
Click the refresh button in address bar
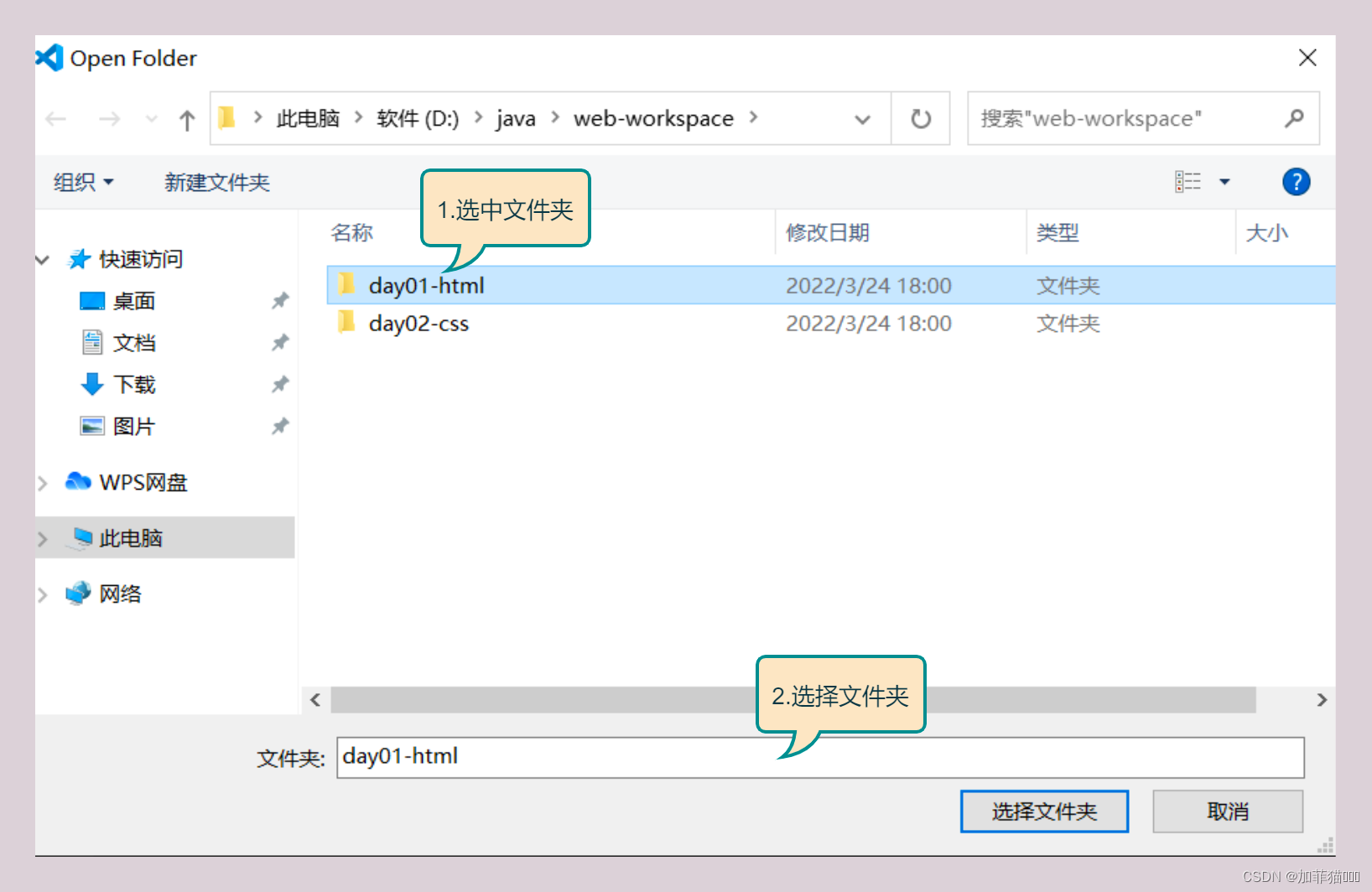(x=921, y=118)
